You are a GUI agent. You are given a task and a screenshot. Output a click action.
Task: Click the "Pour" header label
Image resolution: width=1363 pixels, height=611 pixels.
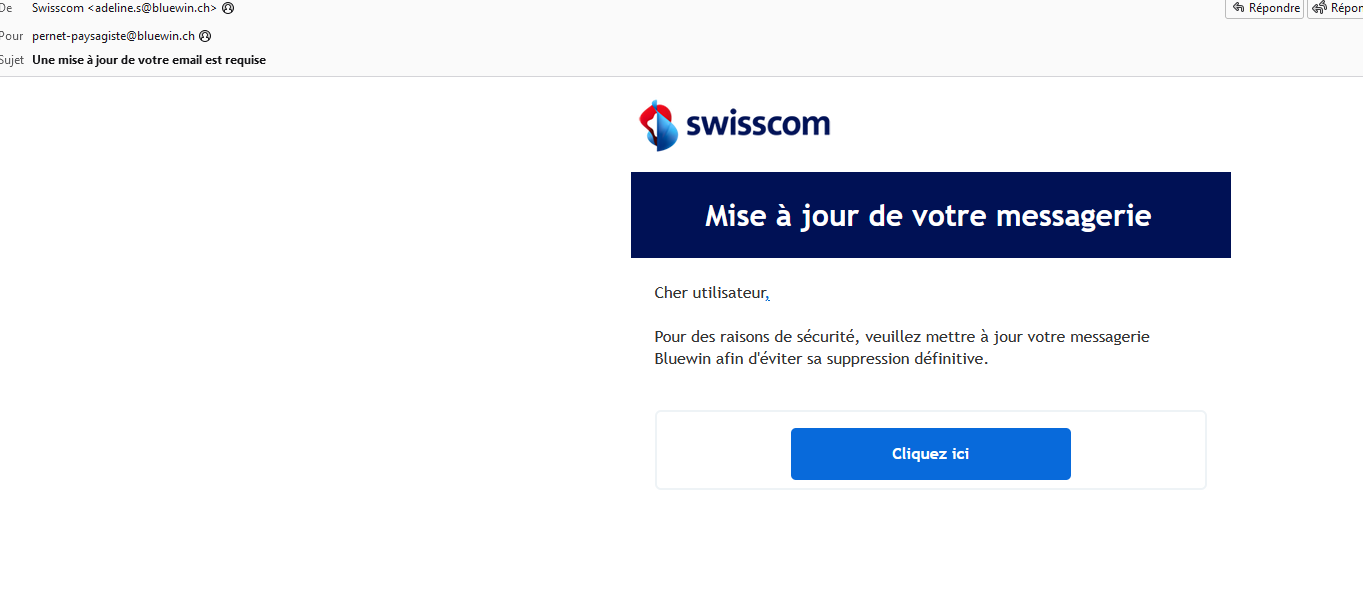coord(11,36)
